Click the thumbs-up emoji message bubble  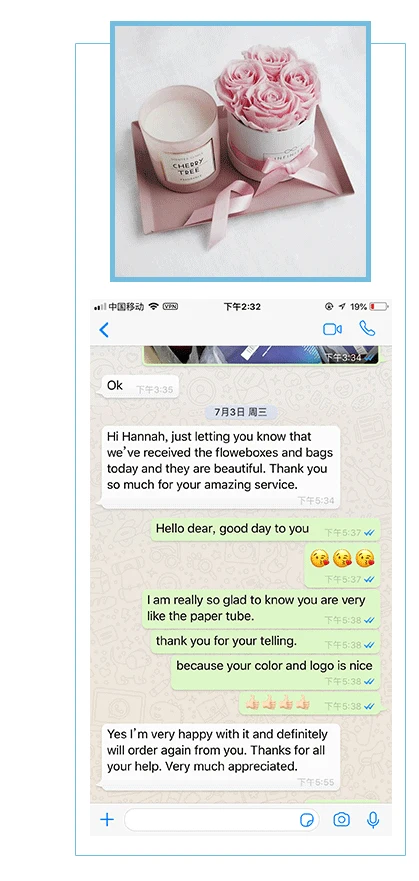(310, 703)
